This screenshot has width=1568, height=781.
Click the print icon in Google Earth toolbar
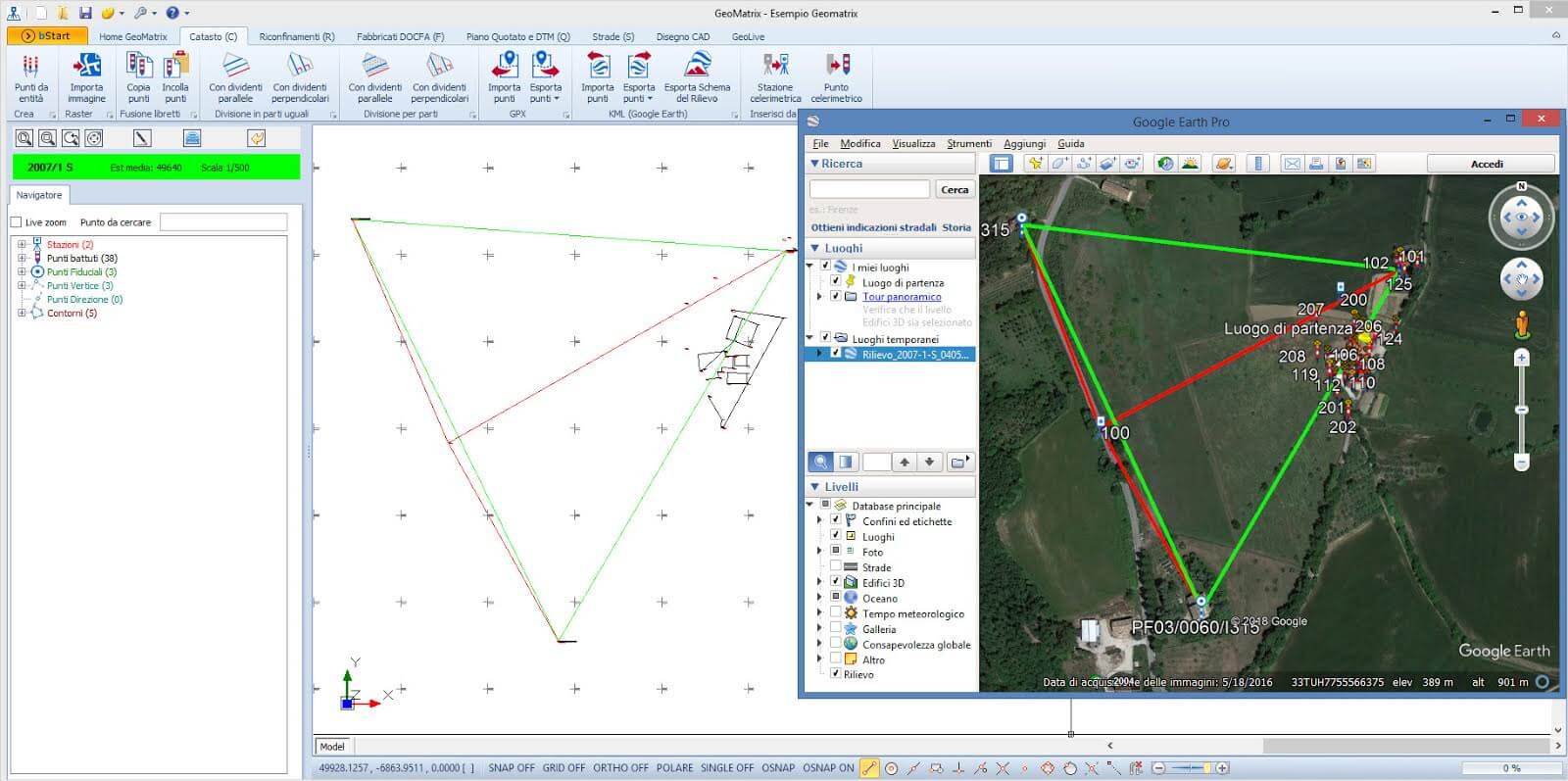pos(1316,164)
